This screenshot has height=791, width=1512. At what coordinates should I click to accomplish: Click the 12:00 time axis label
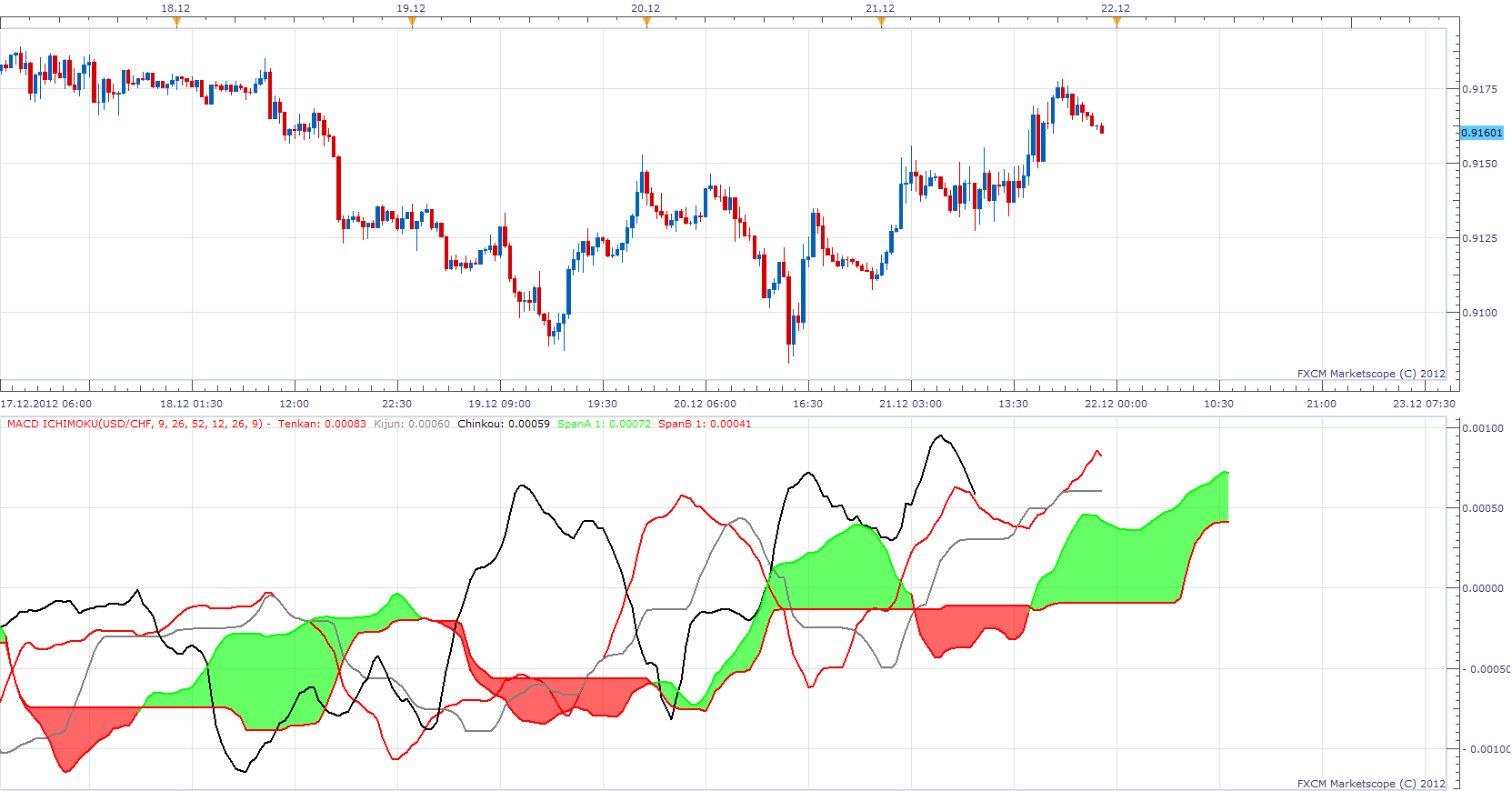click(294, 404)
